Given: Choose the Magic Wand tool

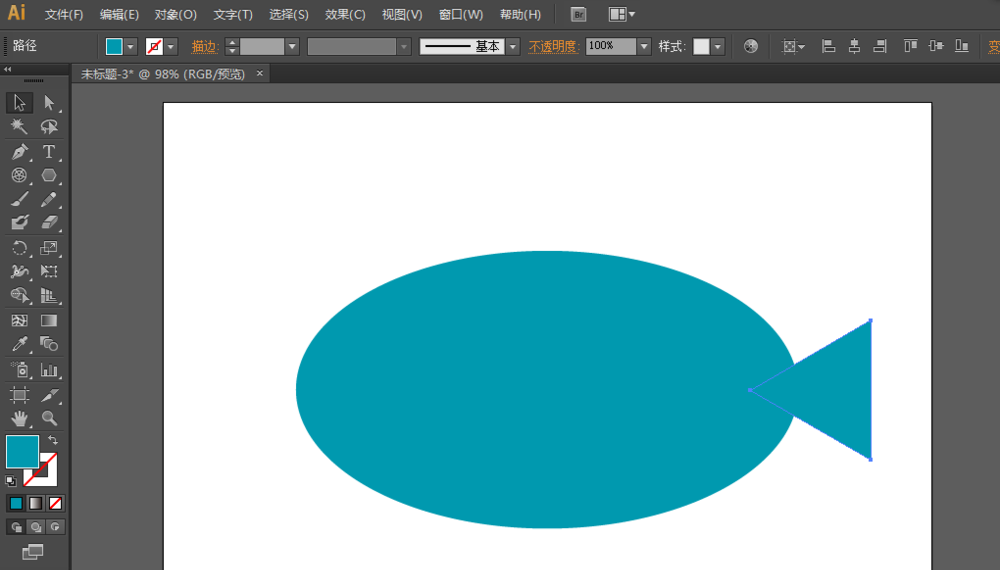Looking at the screenshot, I should pos(19,127).
